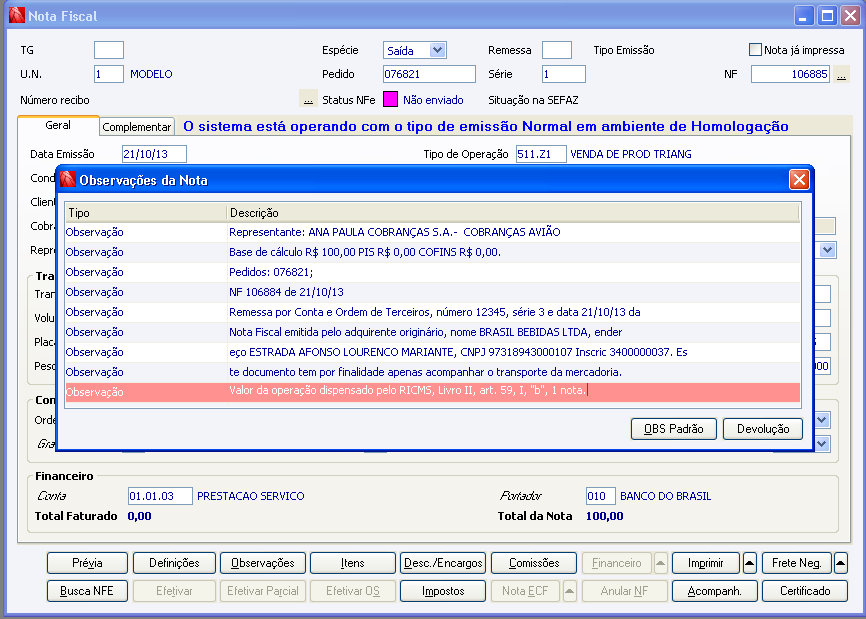
Task: Open the dropdown arrow right of Repre row
Action: pos(827,250)
